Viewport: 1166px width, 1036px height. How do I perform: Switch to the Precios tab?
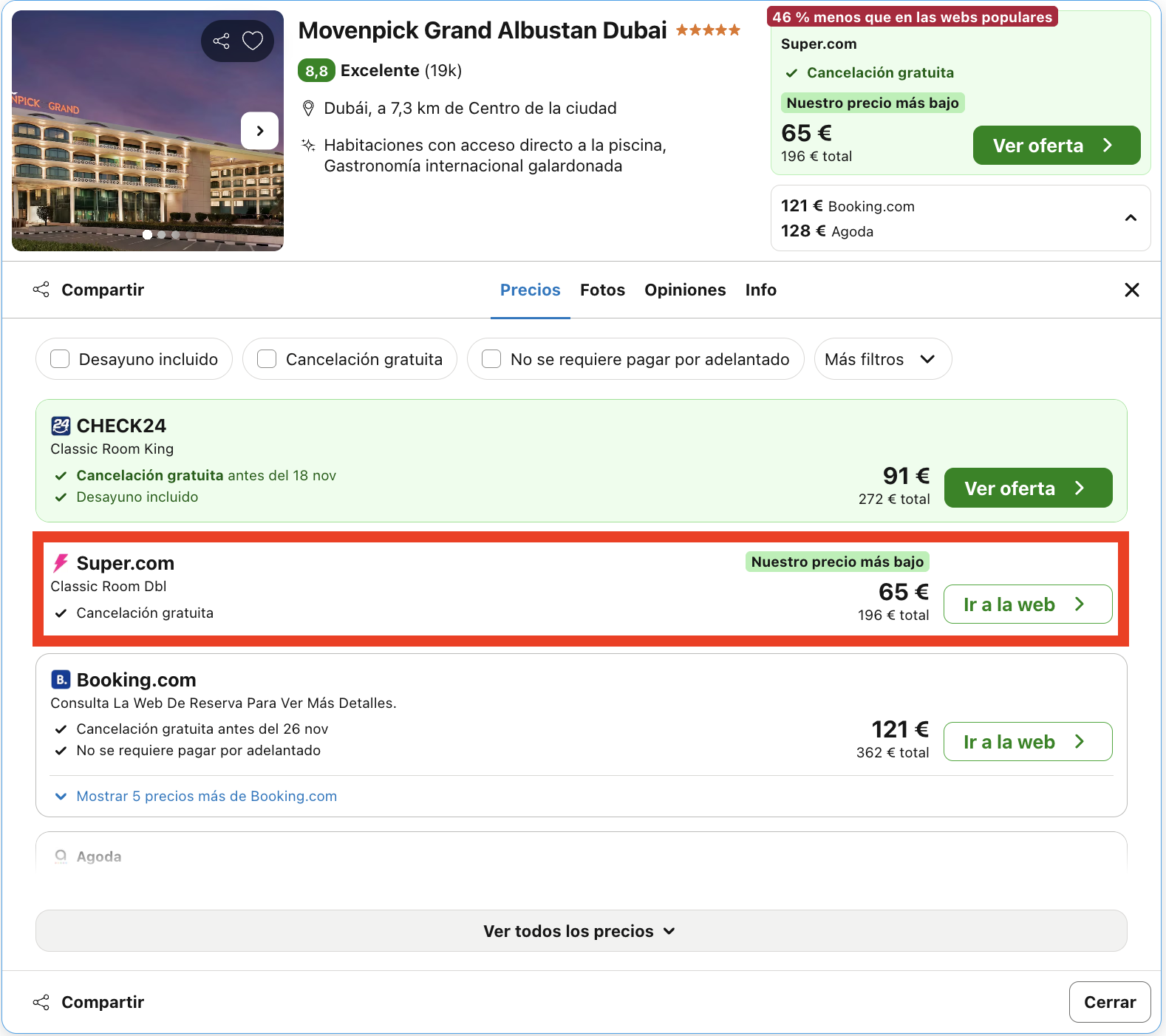click(531, 290)
